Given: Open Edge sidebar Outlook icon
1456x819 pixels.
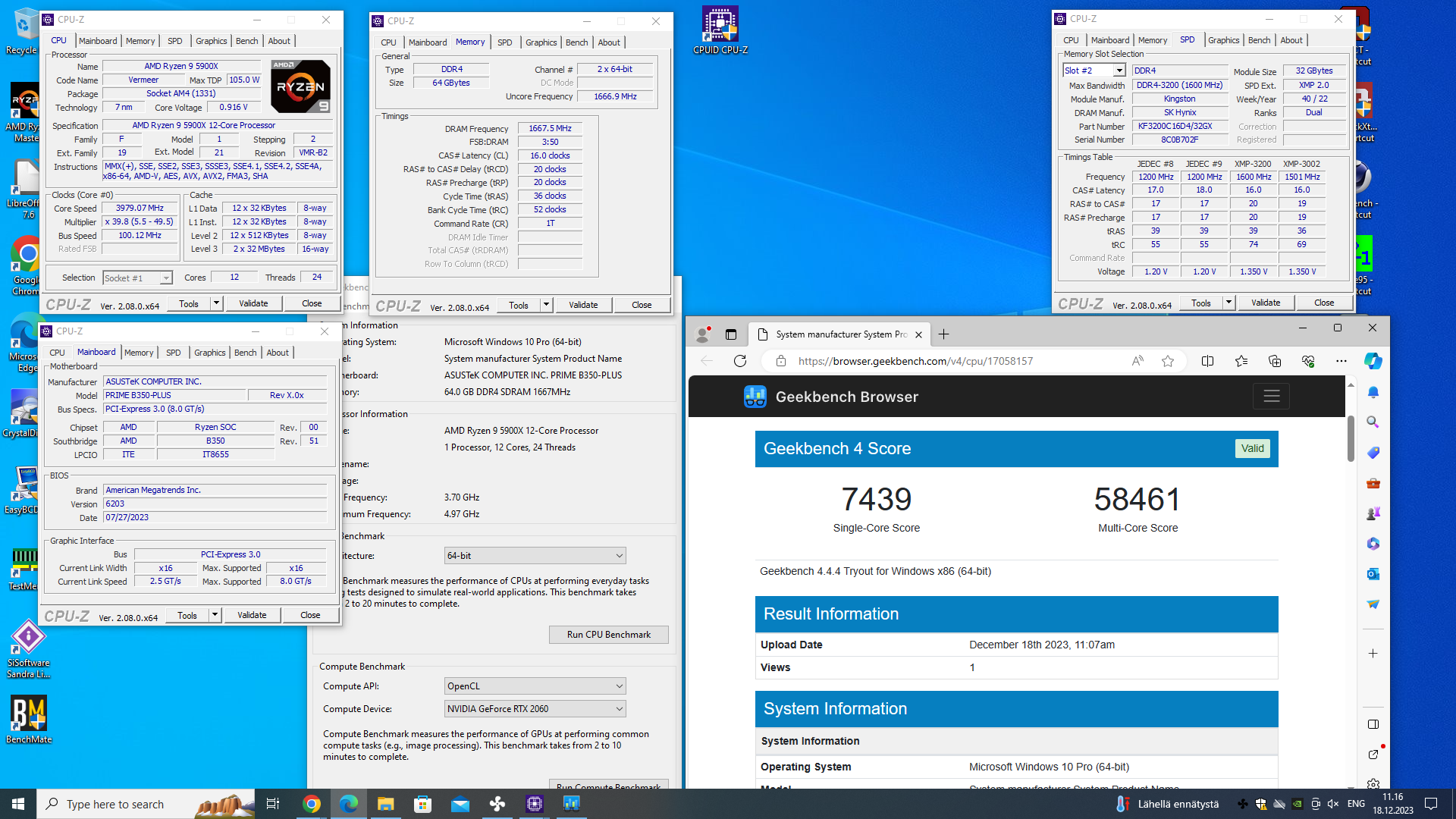Looking at the screenshot, I should point(1373,574).
